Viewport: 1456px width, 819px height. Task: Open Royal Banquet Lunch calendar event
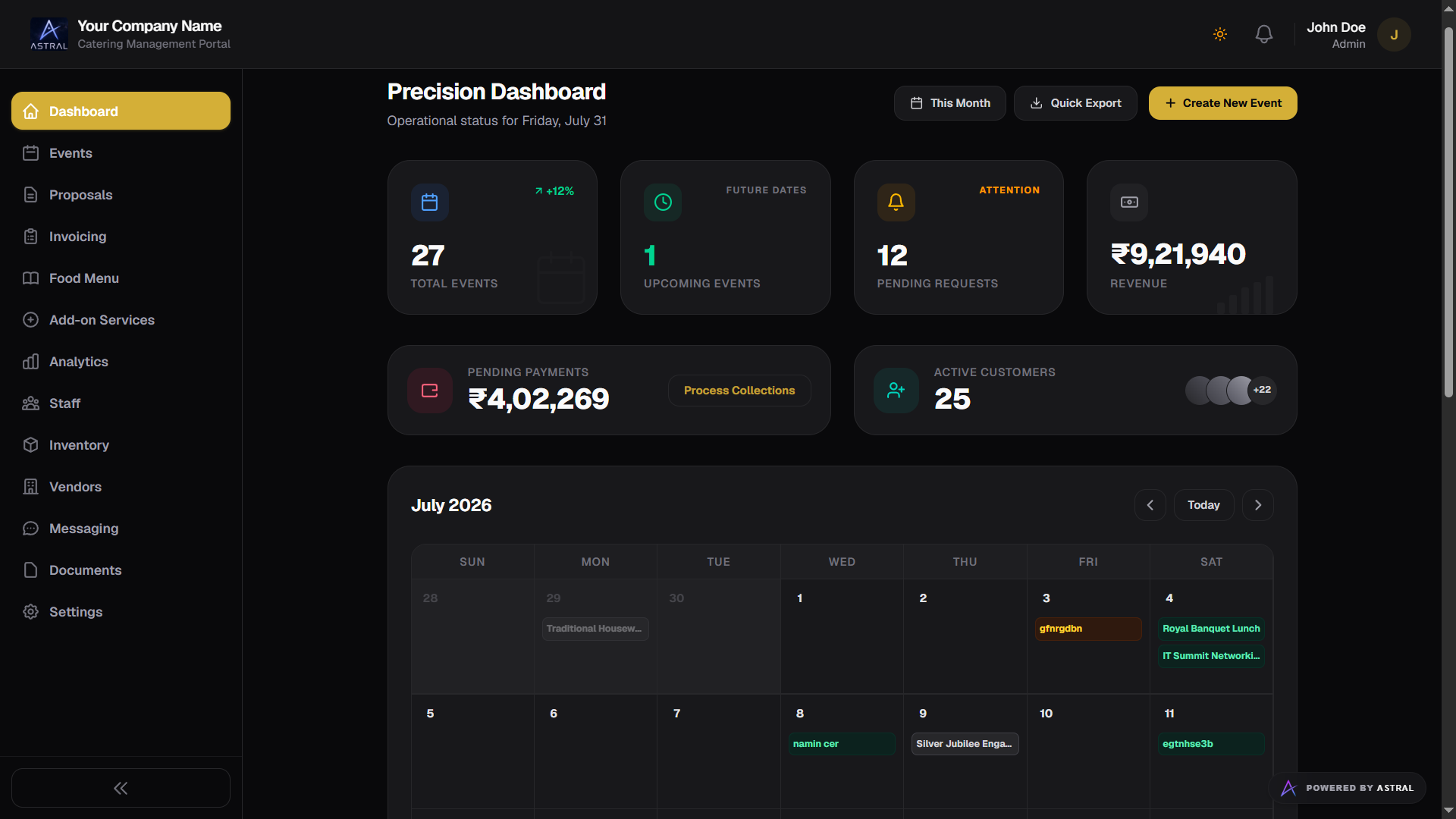coord(1211,629)
